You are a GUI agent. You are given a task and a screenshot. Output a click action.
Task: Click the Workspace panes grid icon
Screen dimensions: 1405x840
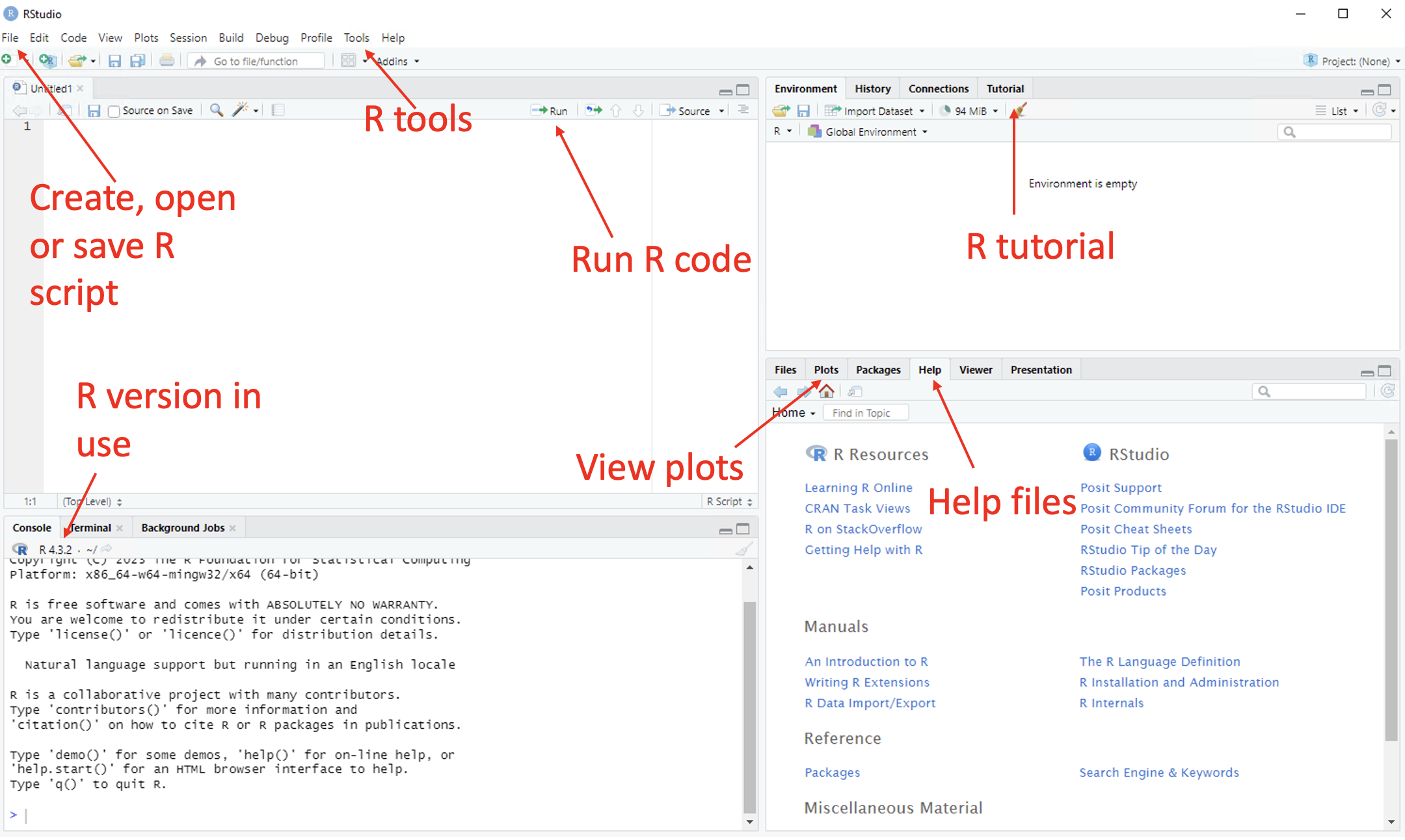pyautogui.click(x=349, y=60)
